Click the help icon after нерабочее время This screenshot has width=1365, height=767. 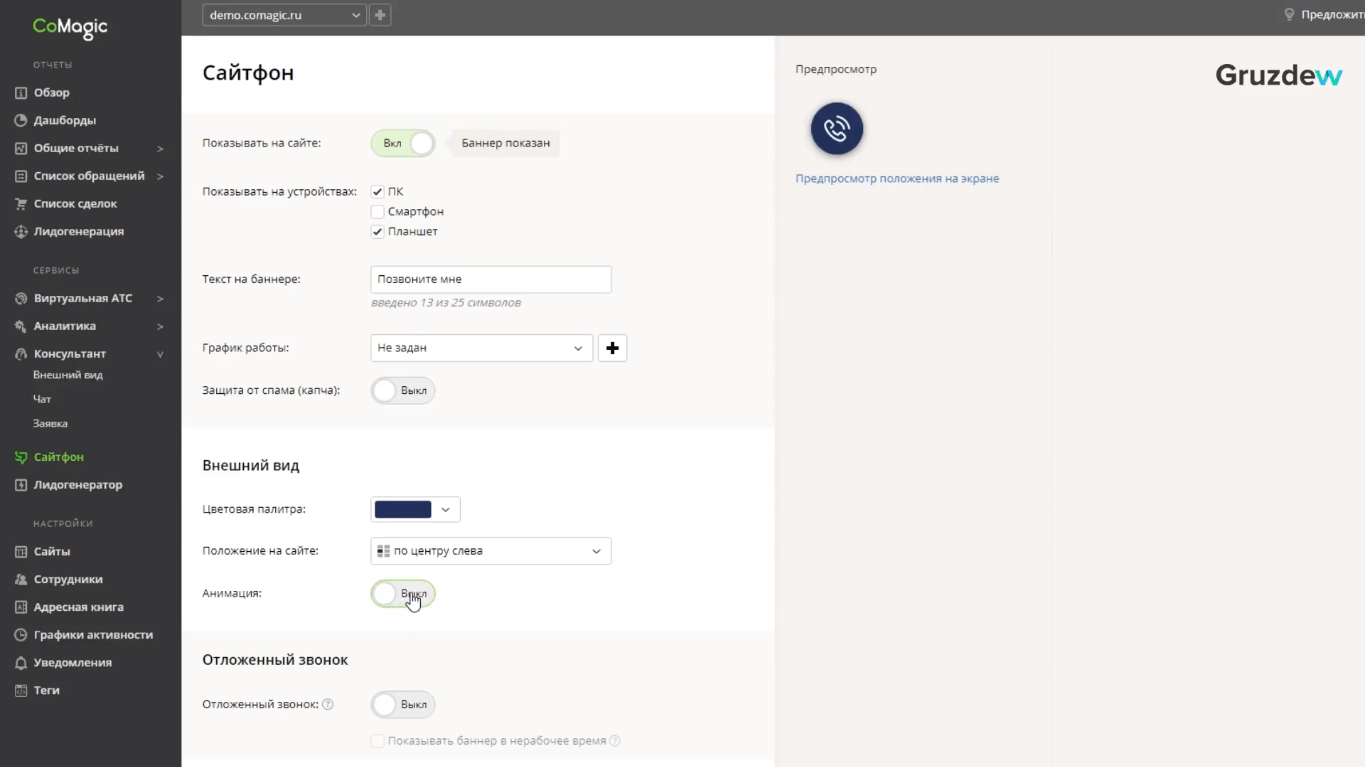tap(615, 741)
